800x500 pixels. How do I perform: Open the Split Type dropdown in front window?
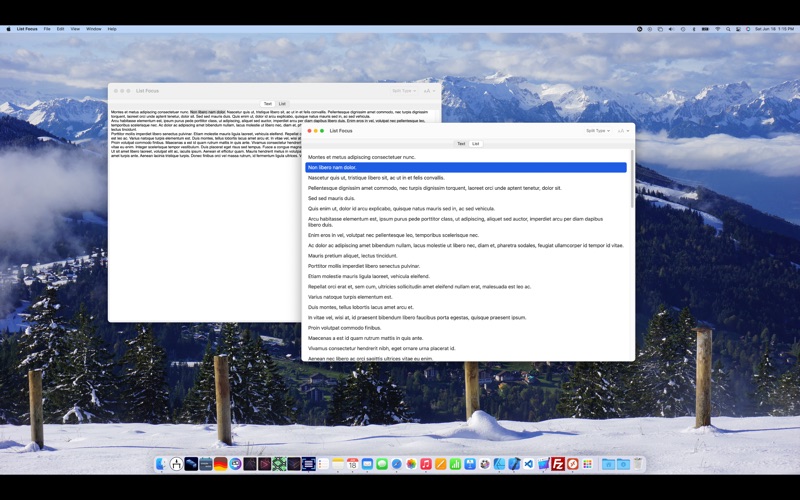[x=597, y=131]
